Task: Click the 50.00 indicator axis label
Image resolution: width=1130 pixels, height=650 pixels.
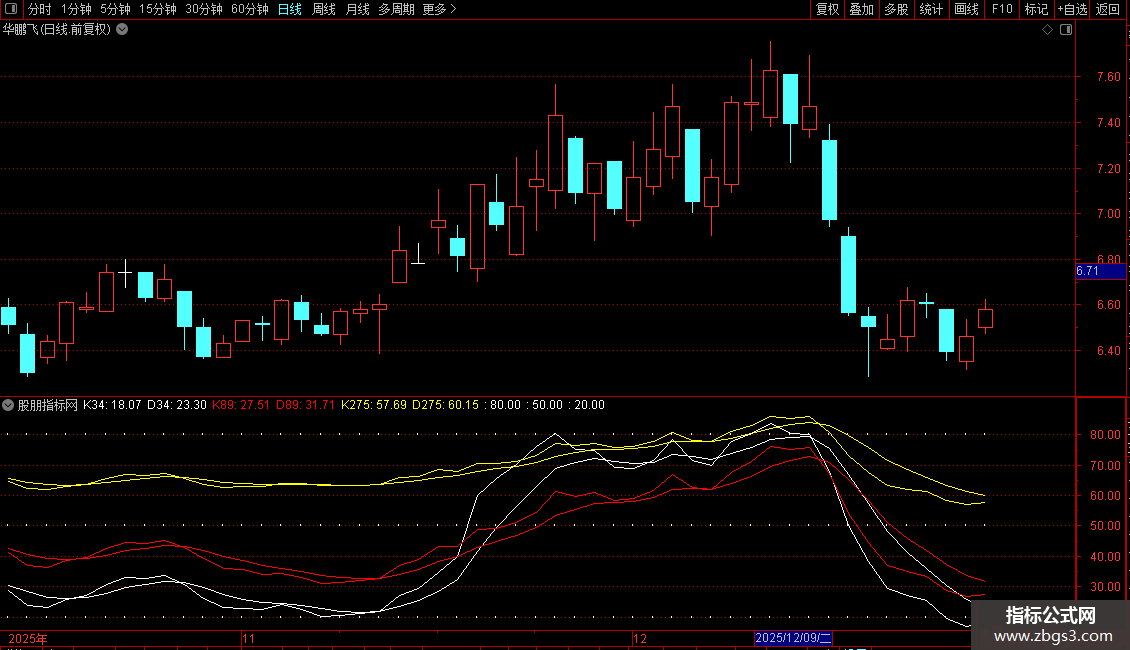Action: [1105, 525]
